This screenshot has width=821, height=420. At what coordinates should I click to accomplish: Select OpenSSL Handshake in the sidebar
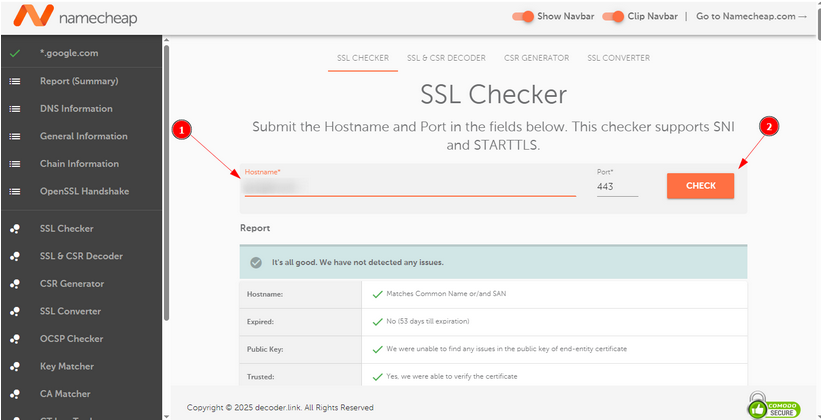tap(84, 191)
